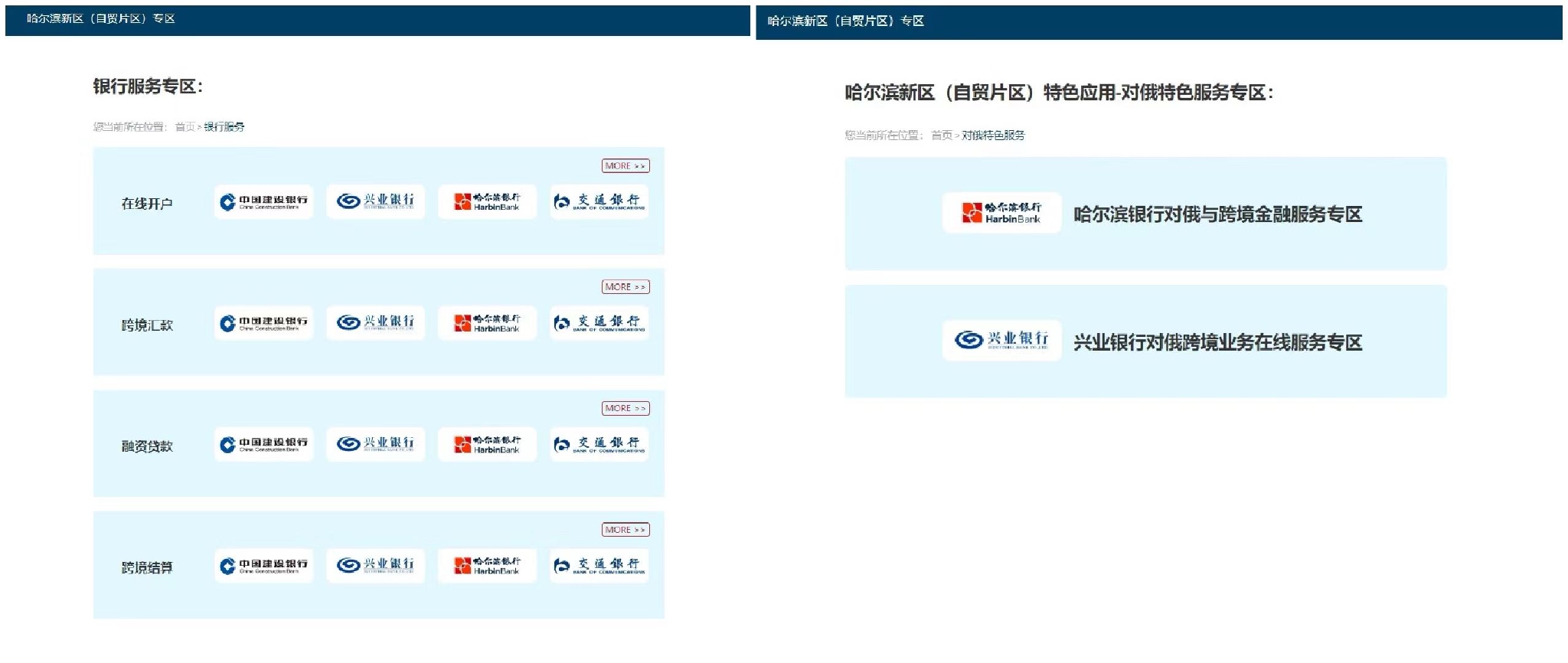Open China Construction Bank logo in 在线开户 row

pyautogui.click(x=264, y=202)
